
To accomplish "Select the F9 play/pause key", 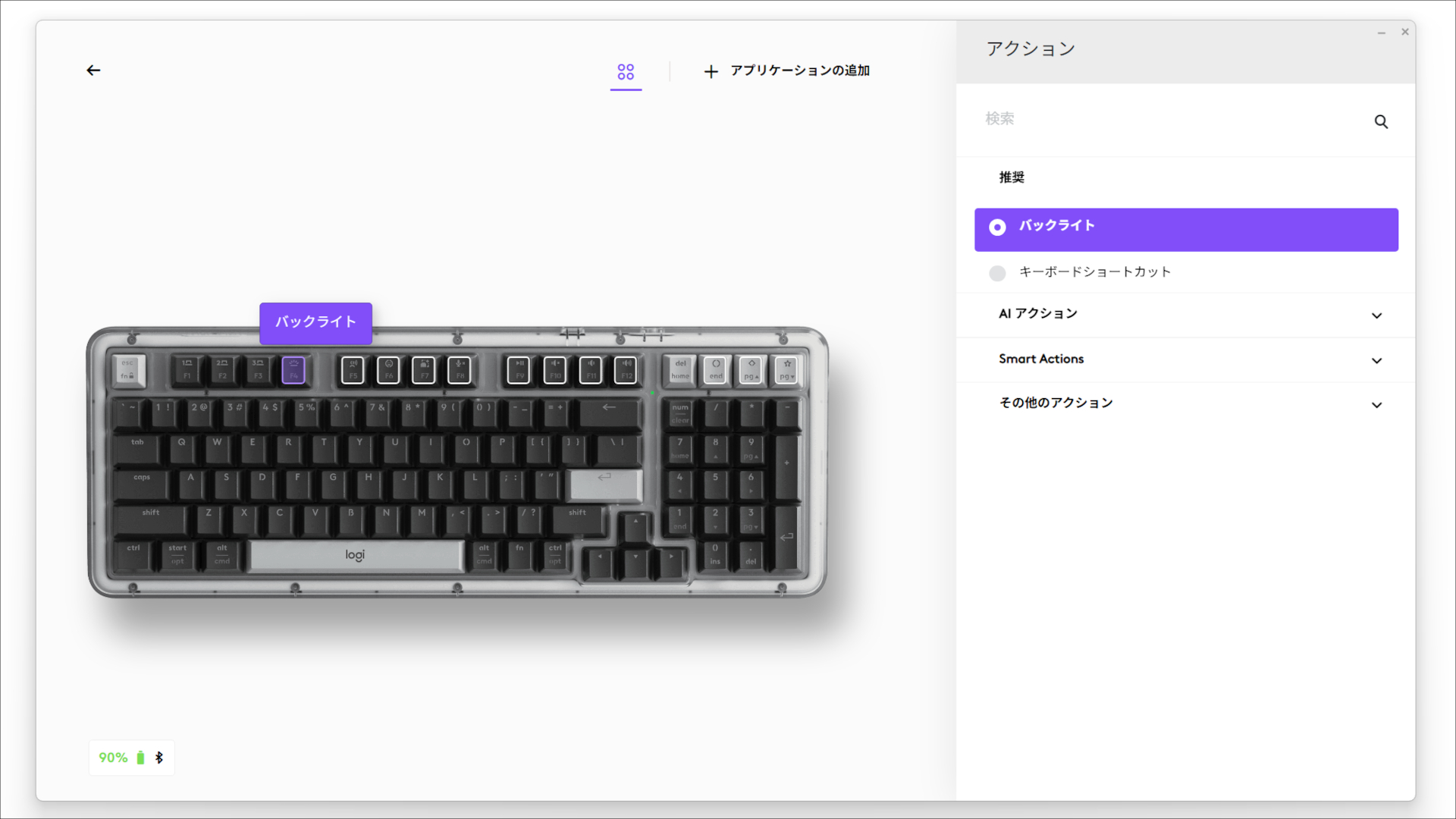I will [x=519, y=370].
